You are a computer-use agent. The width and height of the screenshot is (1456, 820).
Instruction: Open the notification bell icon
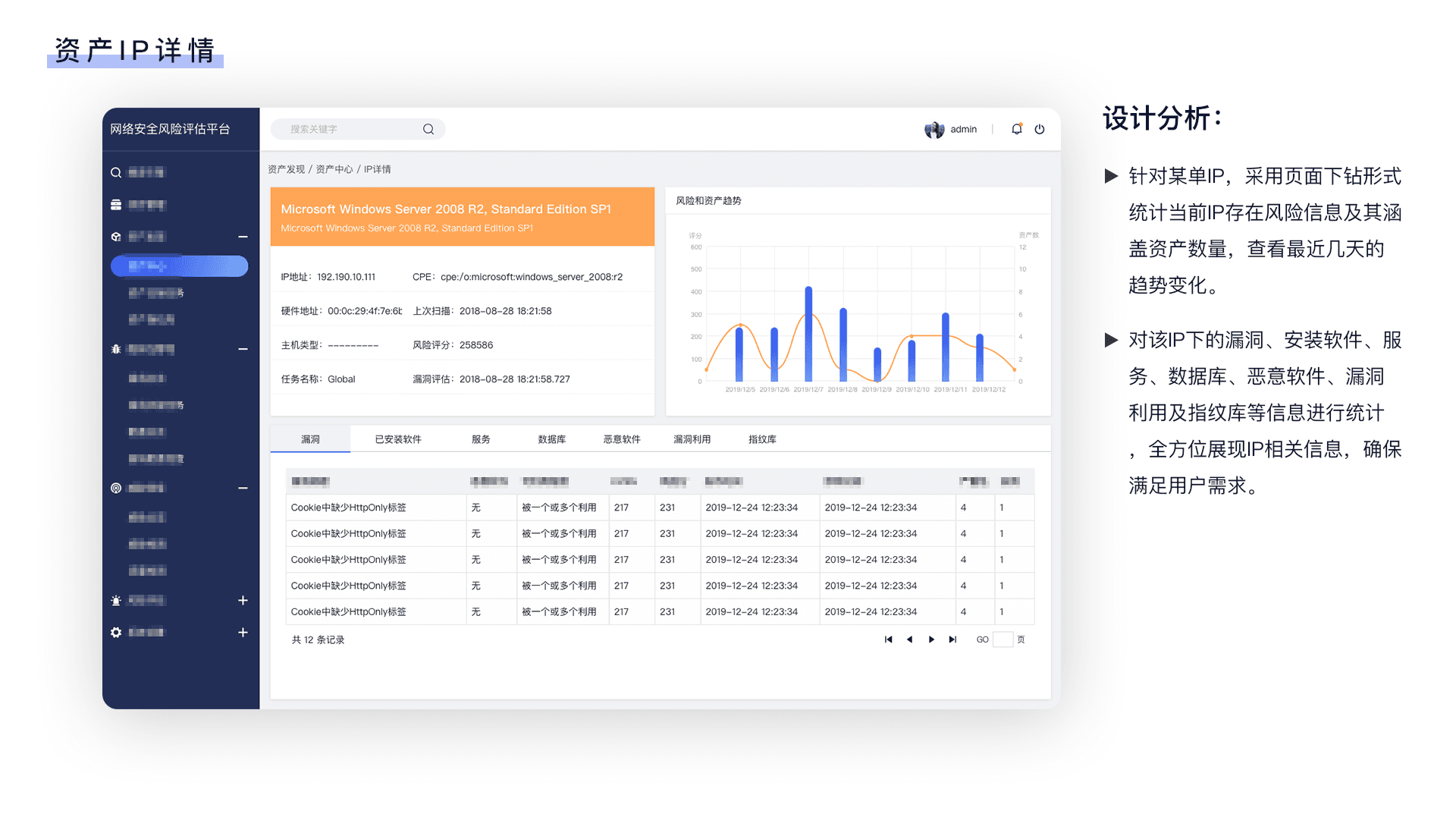tap(1016, 129)
